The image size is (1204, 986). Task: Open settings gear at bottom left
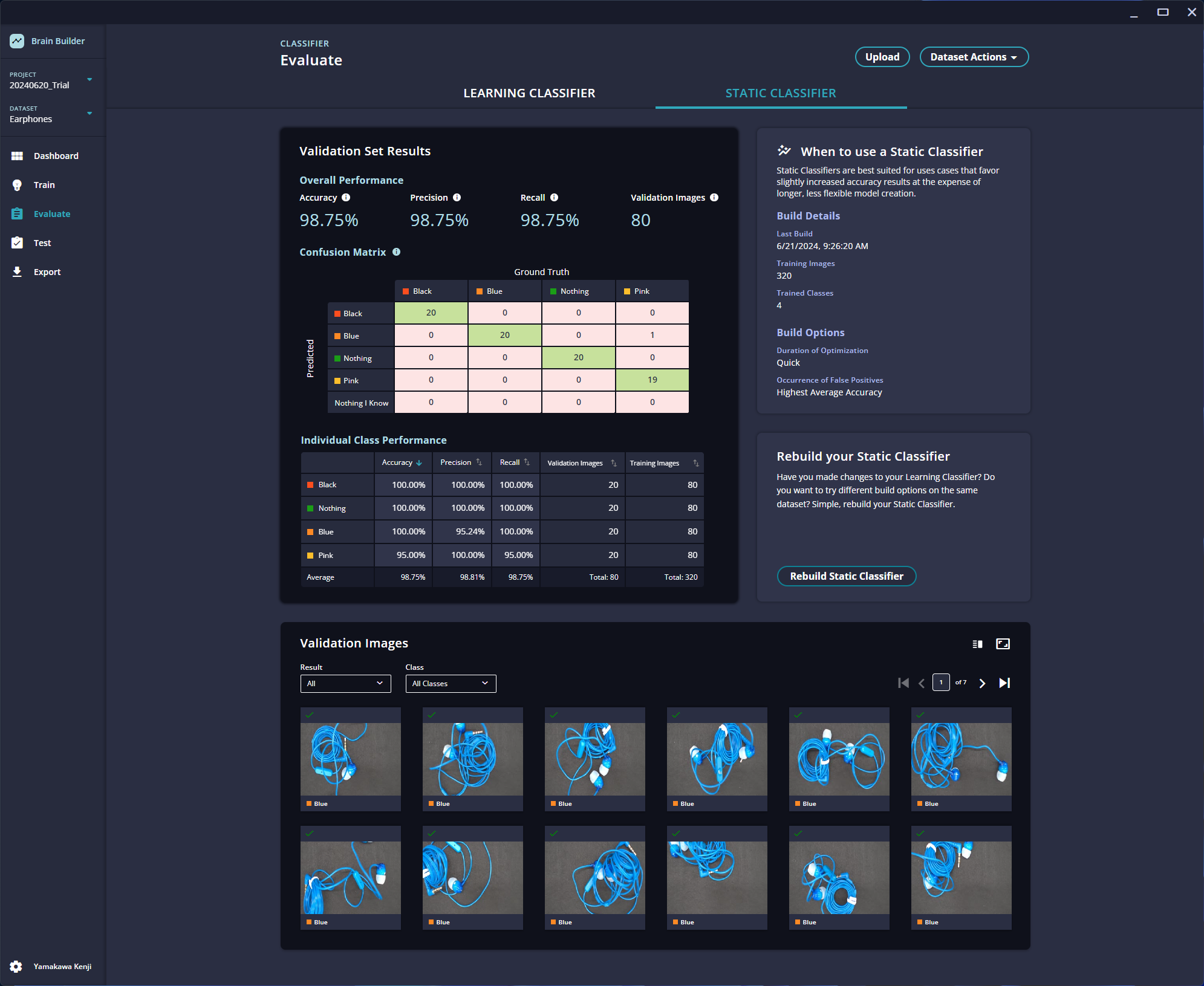16,966
